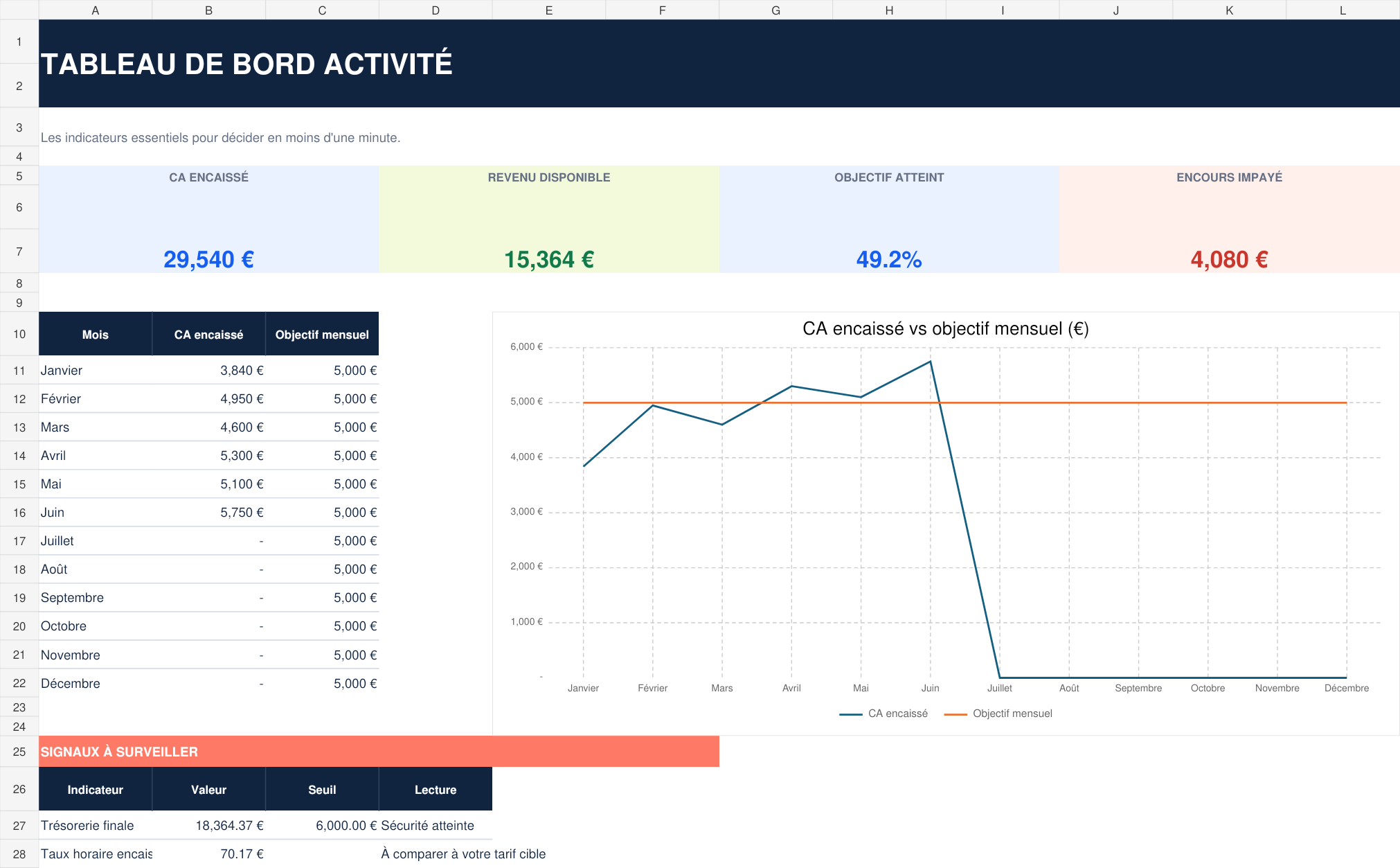Select the ENCOURS IMPAYÉ value 4,080 €
Screen dimensions: 1400x868
[1229, 259]
